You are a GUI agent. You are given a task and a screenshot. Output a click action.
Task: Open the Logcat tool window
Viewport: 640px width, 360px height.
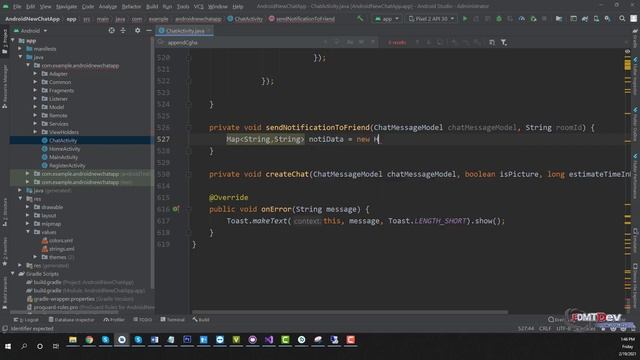point(26,320)
